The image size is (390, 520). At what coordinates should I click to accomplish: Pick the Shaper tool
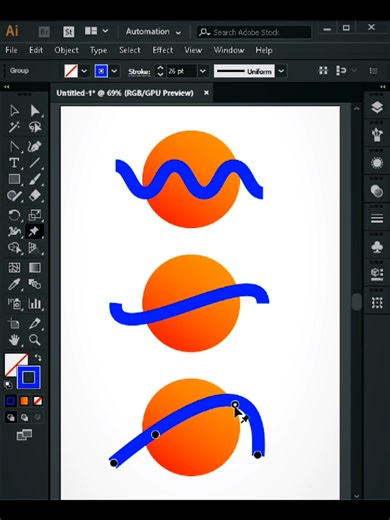coord(14,196)
